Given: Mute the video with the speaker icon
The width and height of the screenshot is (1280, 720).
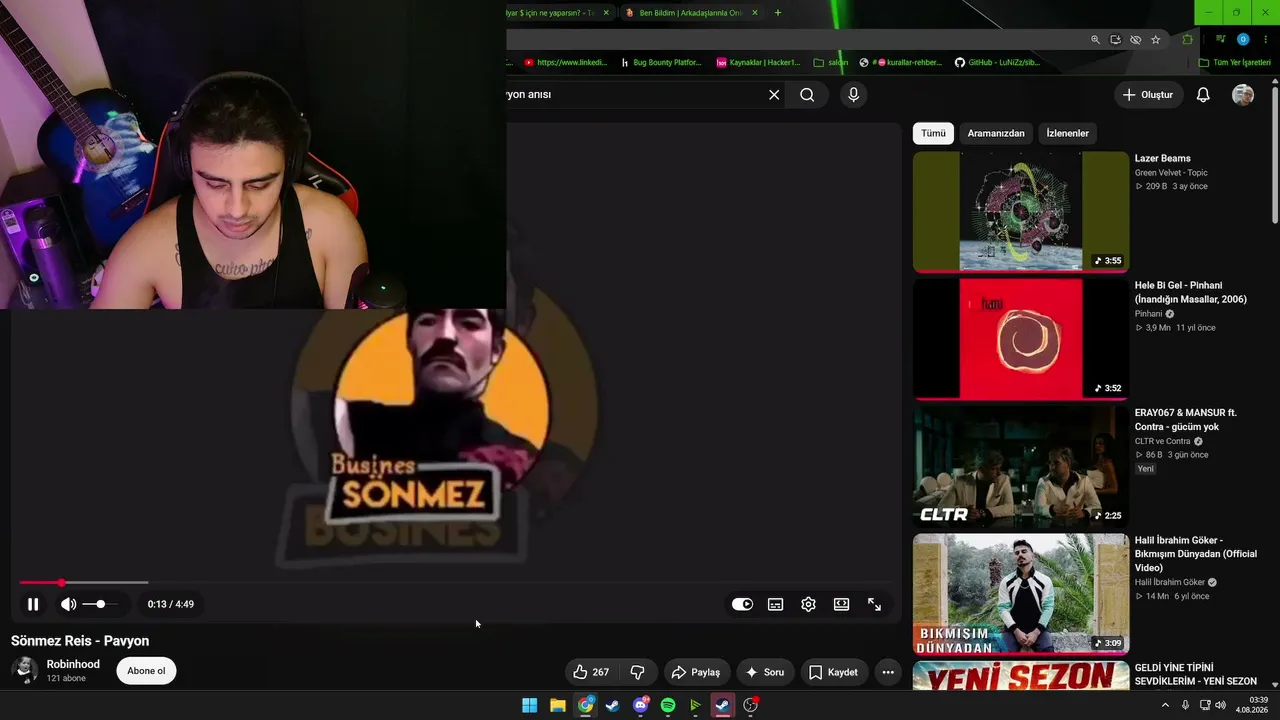Looking at the screenshot, I should coord(68,604).
